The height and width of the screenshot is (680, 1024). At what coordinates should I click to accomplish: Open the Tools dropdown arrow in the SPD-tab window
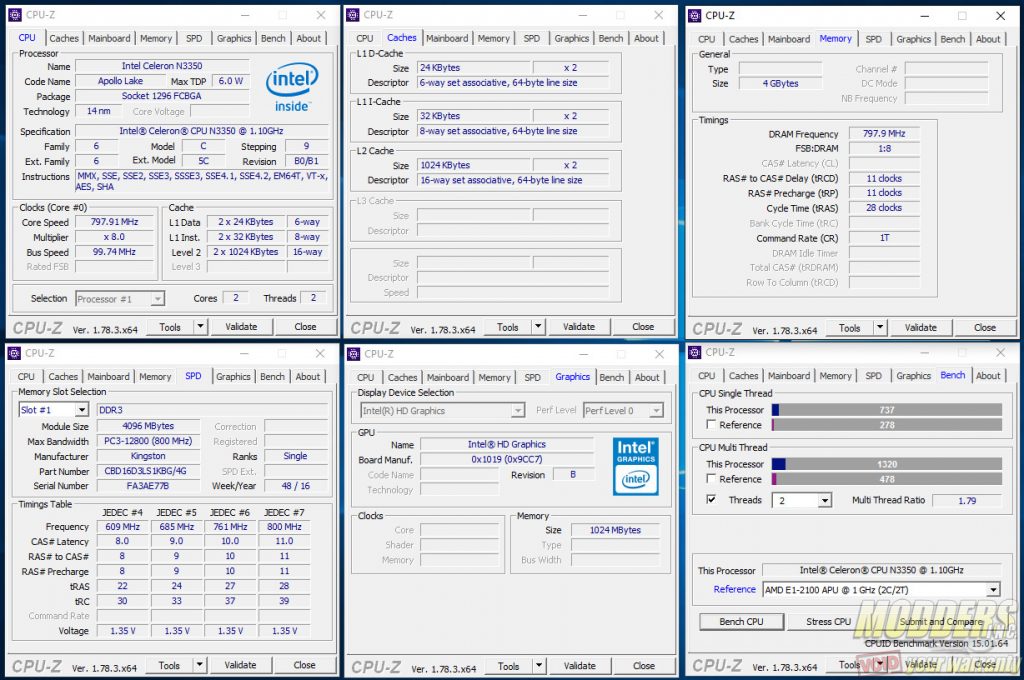(200, 665)
